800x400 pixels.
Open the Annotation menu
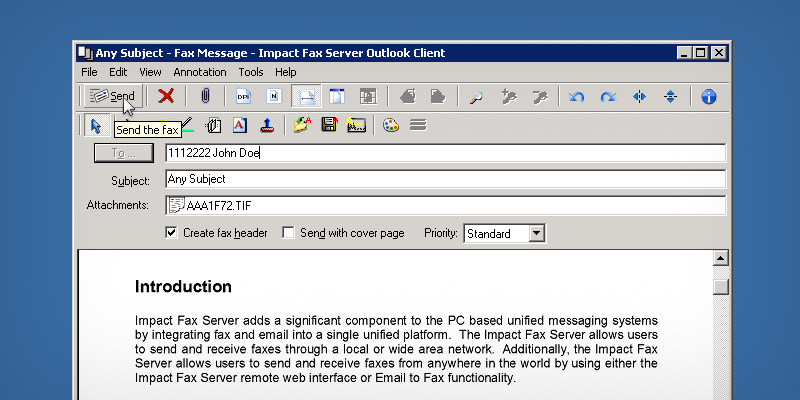pyautogui.click(x=199, y=72)
